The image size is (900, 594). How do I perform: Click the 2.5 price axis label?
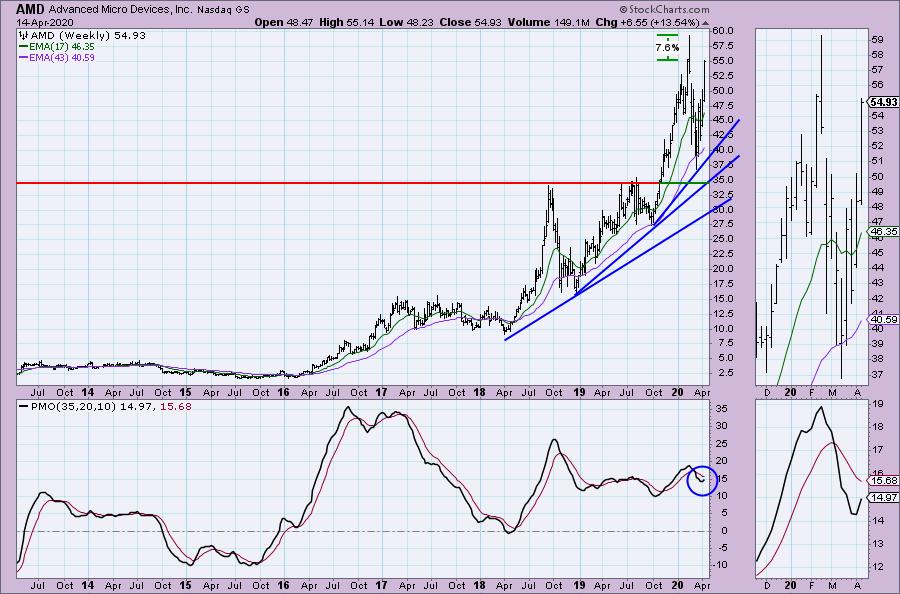click(x=726, y=372)
